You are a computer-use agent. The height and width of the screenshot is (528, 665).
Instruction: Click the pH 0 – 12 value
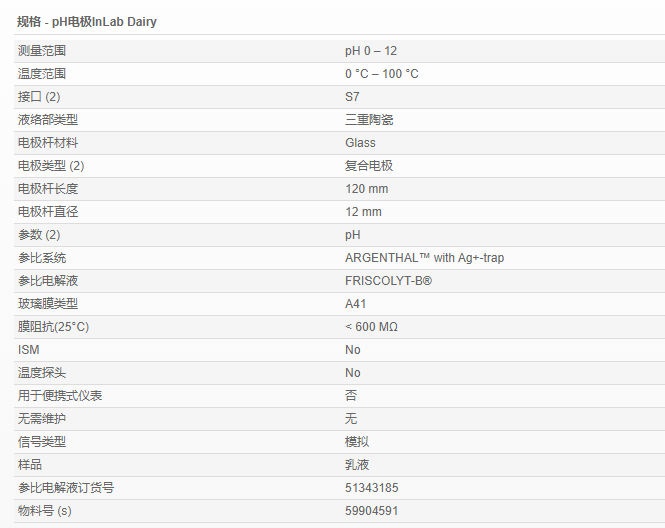371,51
